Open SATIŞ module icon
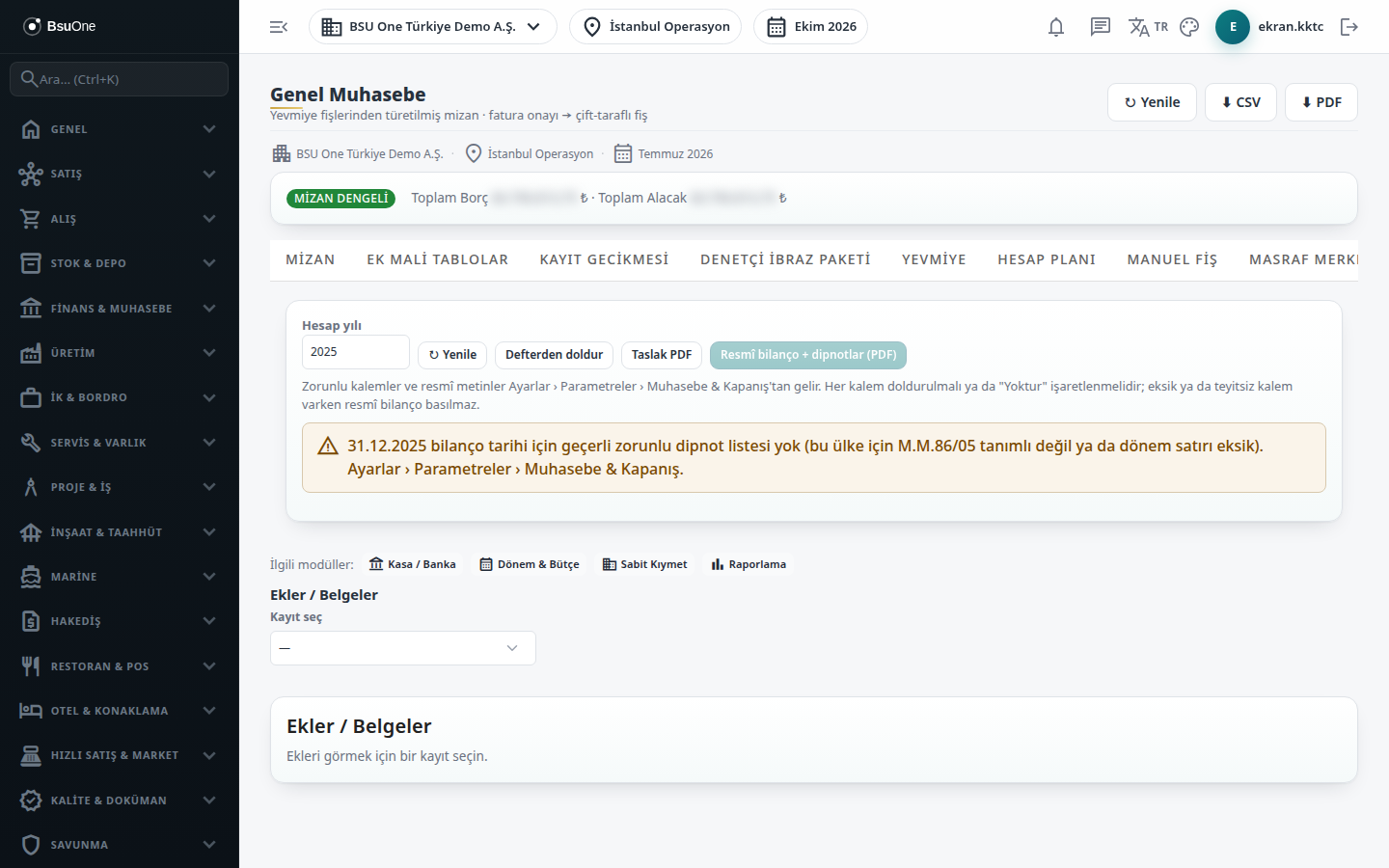Screen dimensions: 1389x868 31,174
